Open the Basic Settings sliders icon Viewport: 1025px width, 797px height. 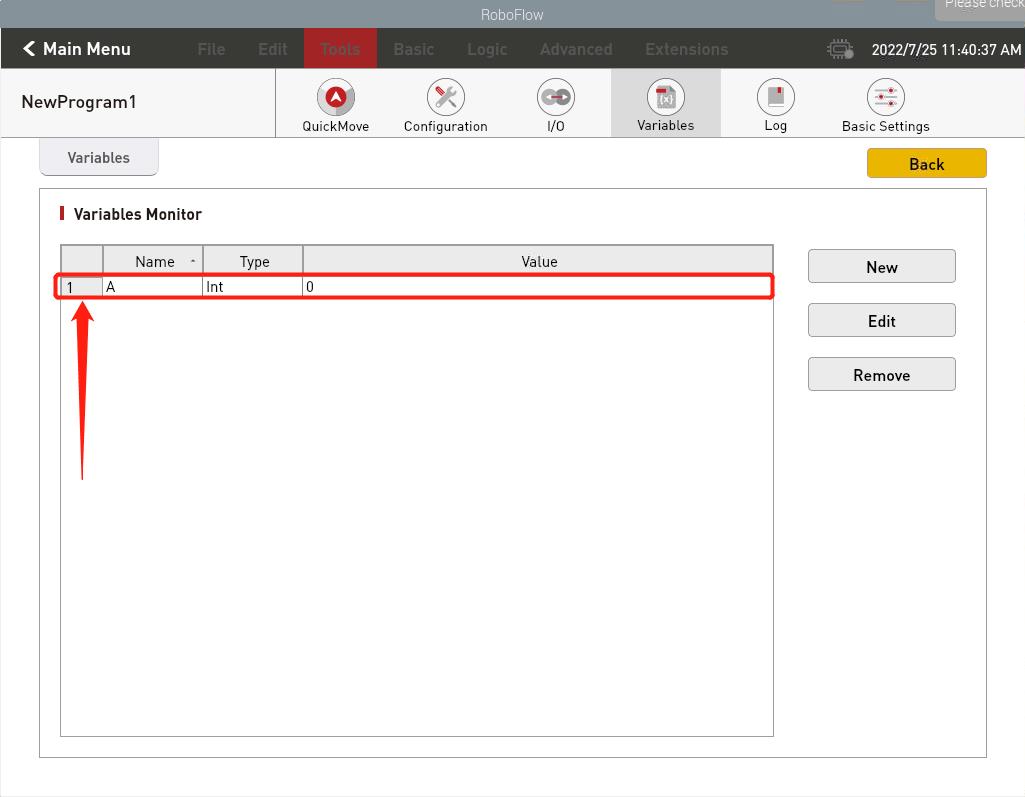(x=885, y=98)
